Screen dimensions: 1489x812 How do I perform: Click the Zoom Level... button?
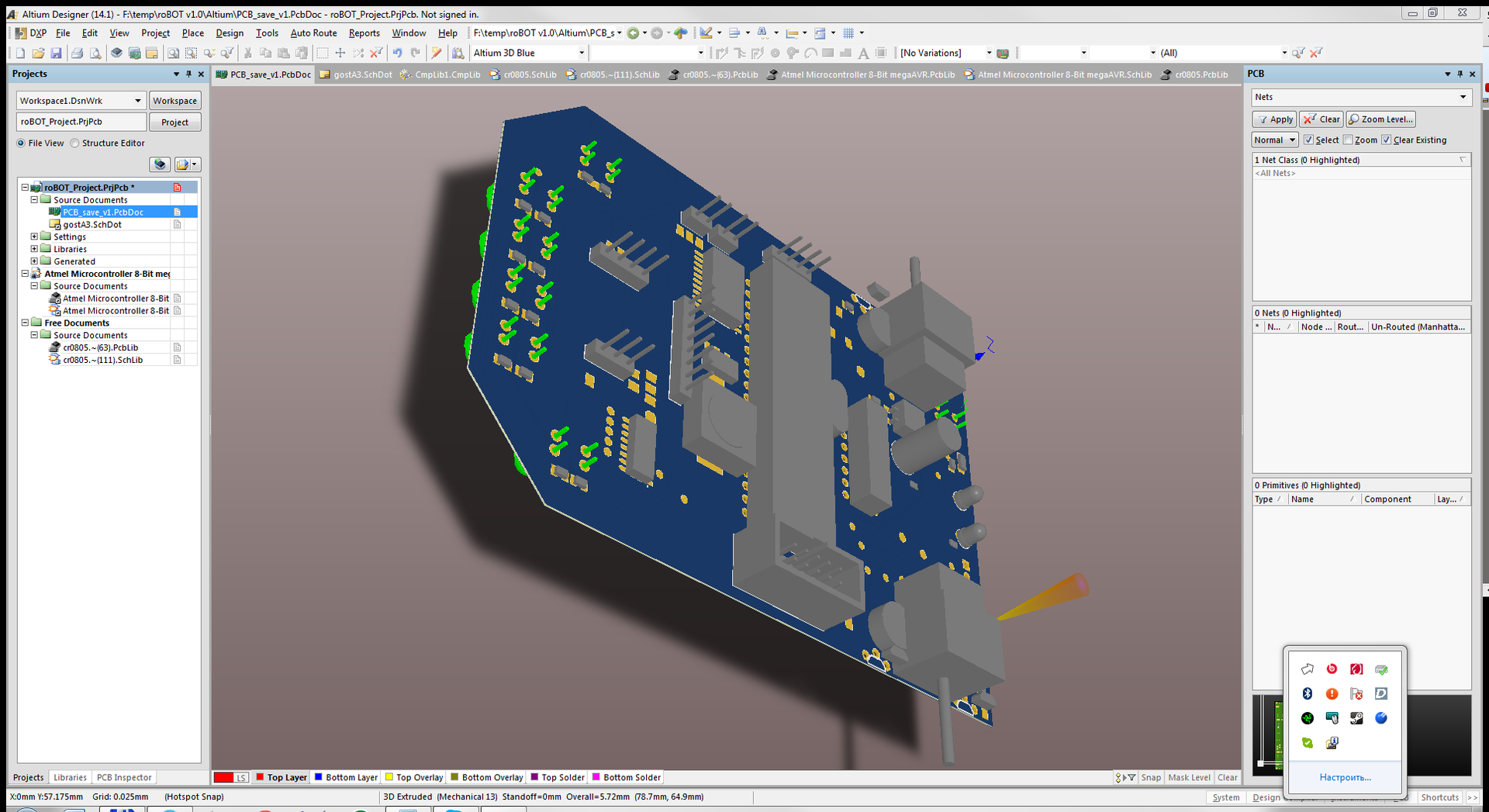1380,119
